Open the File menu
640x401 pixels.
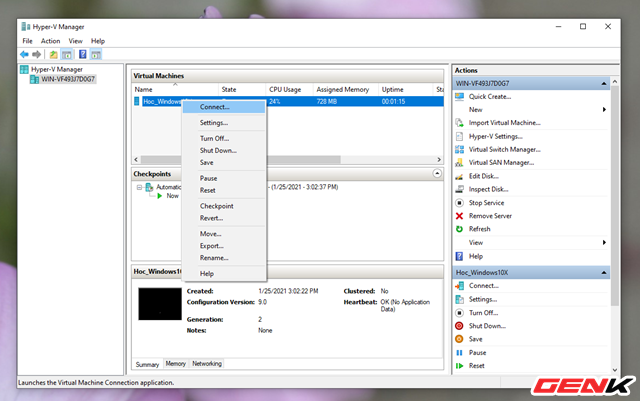coord(27,41)
